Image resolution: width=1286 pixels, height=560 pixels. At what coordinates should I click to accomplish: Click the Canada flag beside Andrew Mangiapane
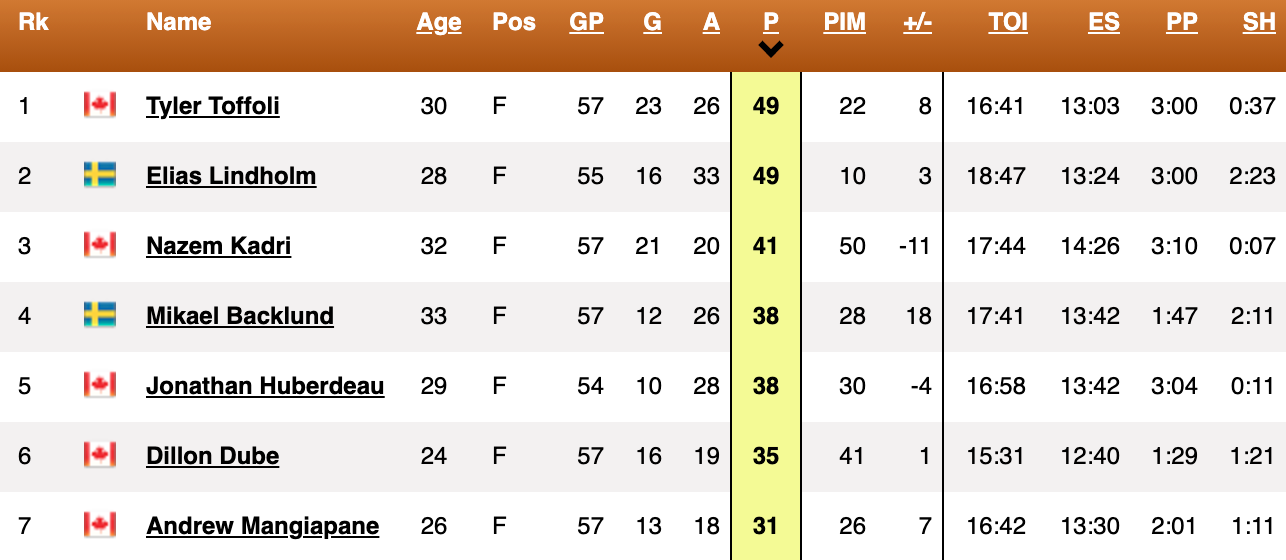click(x=100, y=525)
